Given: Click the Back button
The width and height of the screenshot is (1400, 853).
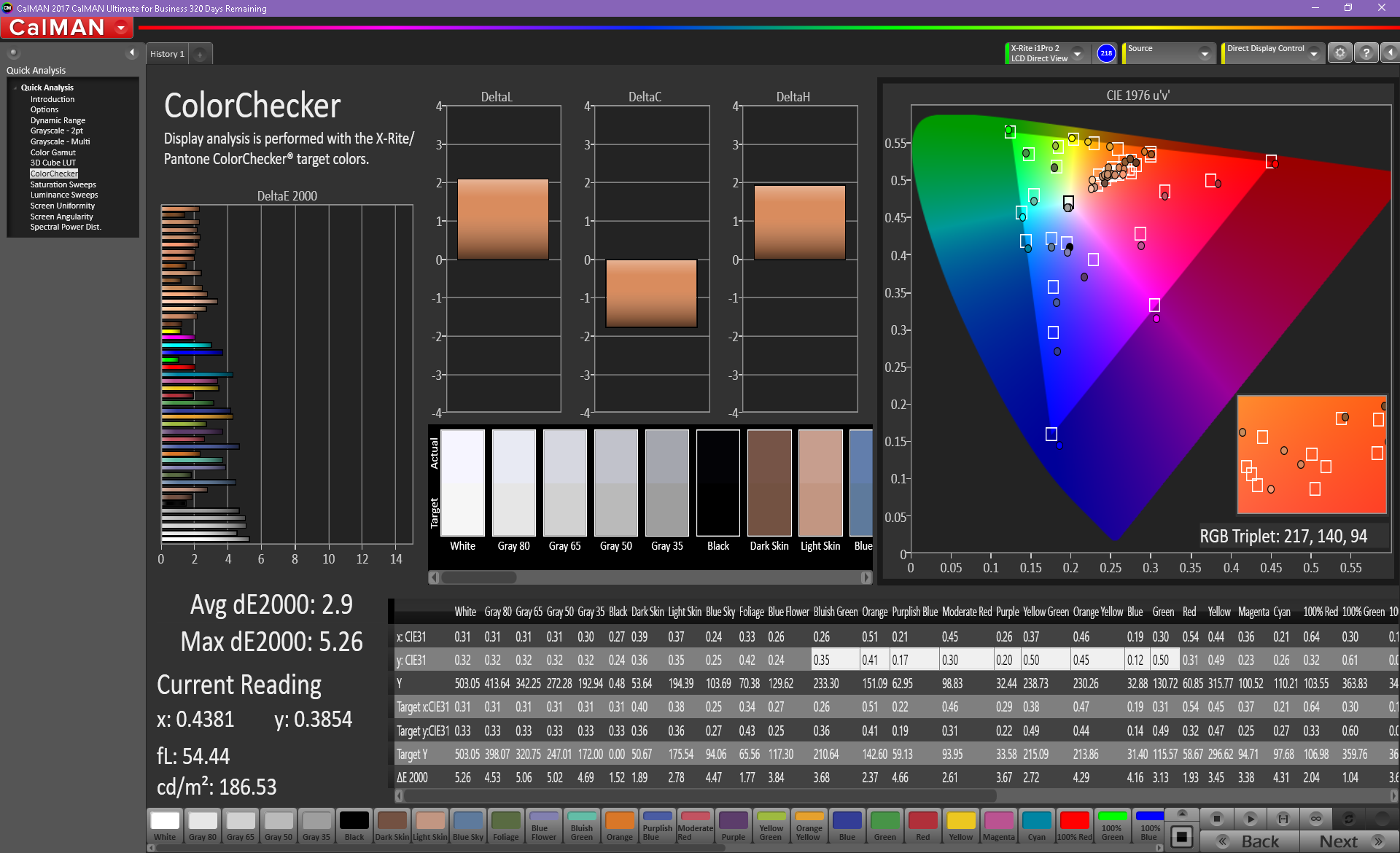Looking at the screenshot, I should tap(1250, 841).
